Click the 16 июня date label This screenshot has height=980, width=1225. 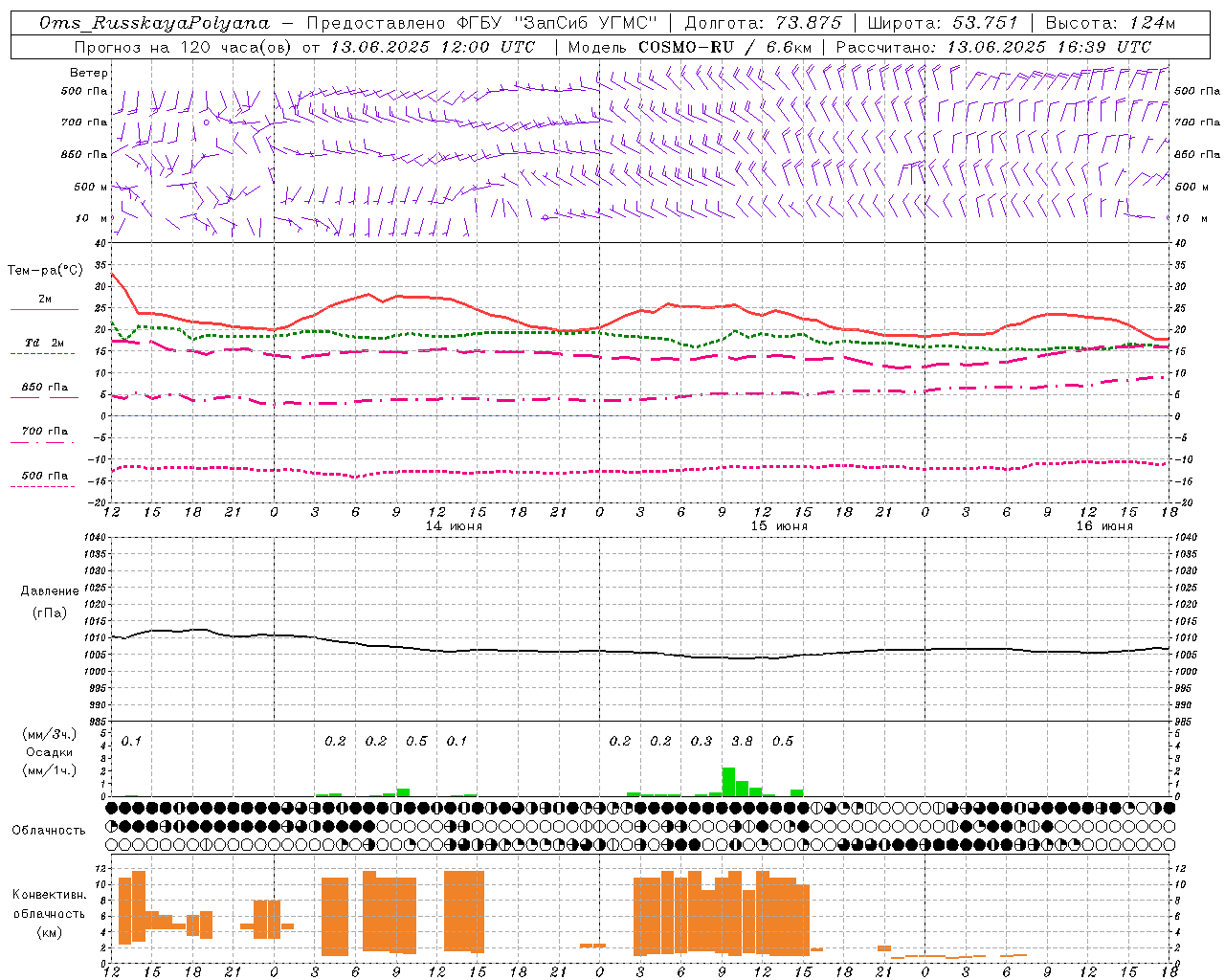tap(1103, 526)
